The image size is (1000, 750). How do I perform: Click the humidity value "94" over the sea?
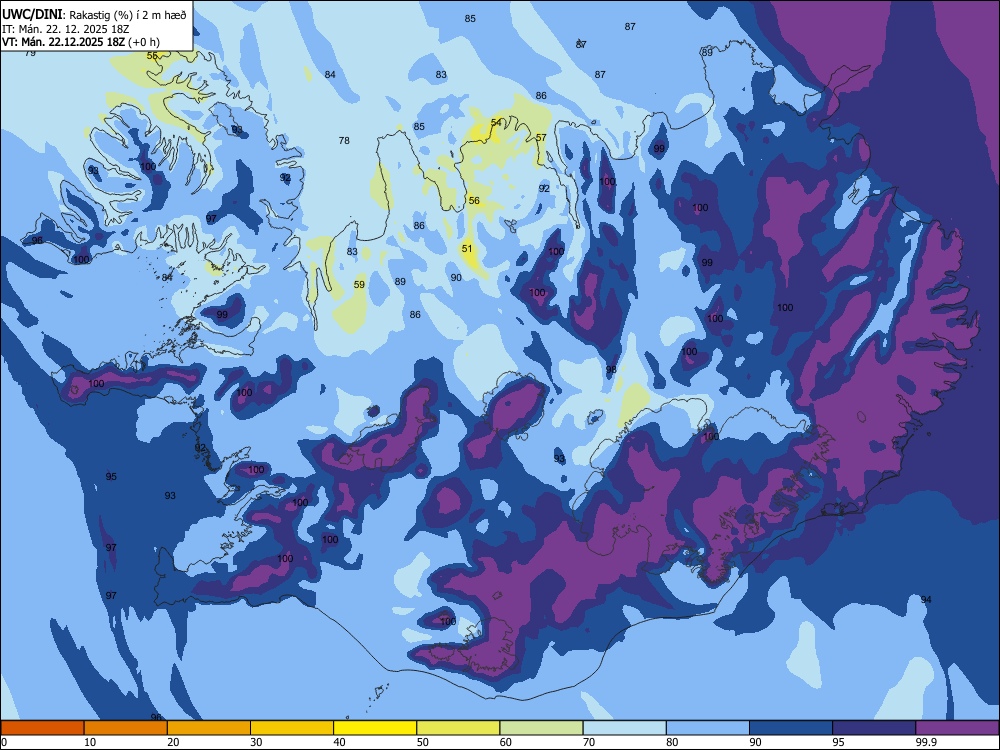[926, 599]
